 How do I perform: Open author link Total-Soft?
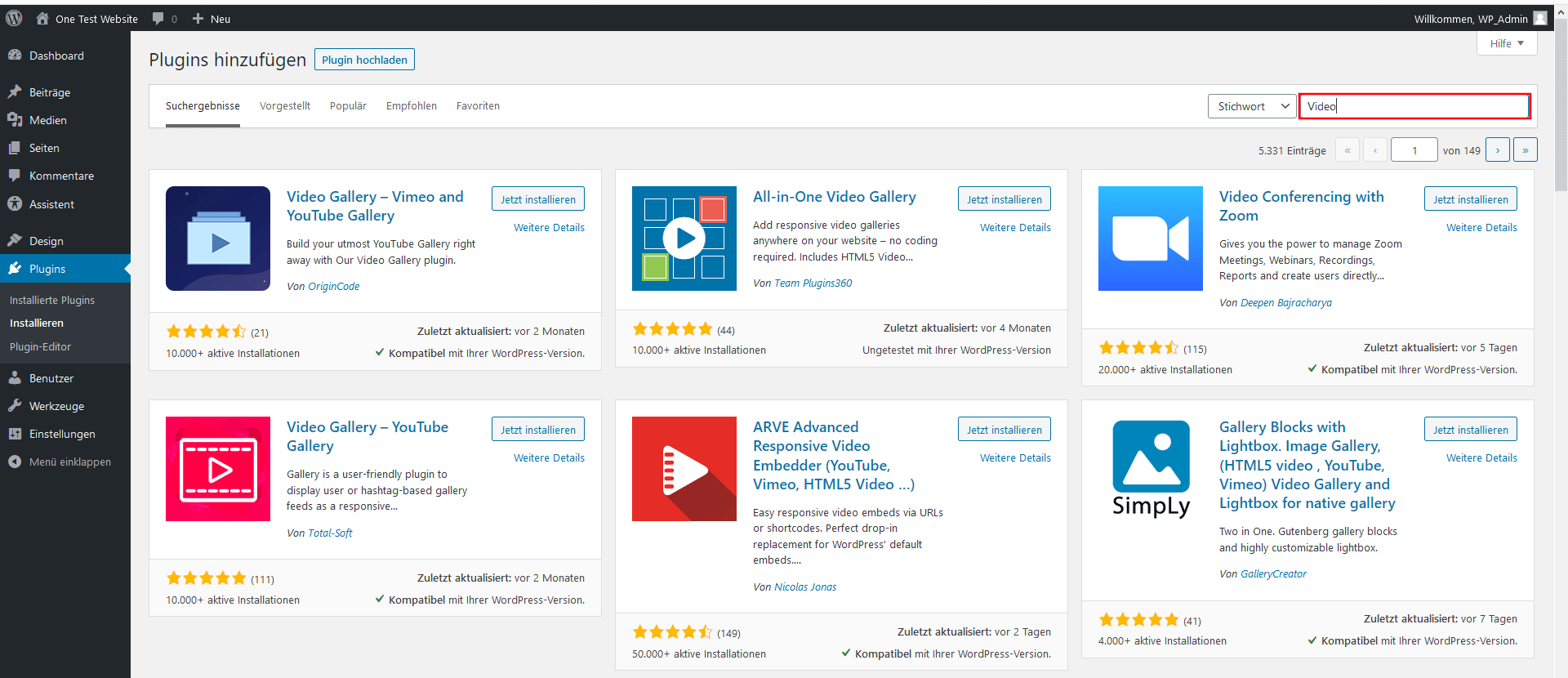(x=330, y=533)
